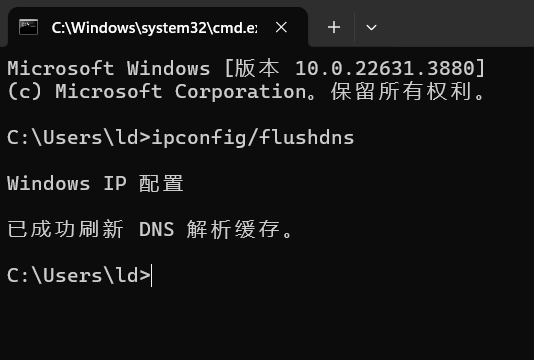Select the C:\Windows\system32\cmd.exe tab
Screen dimensions: 534x360
[x=158, y=27]
